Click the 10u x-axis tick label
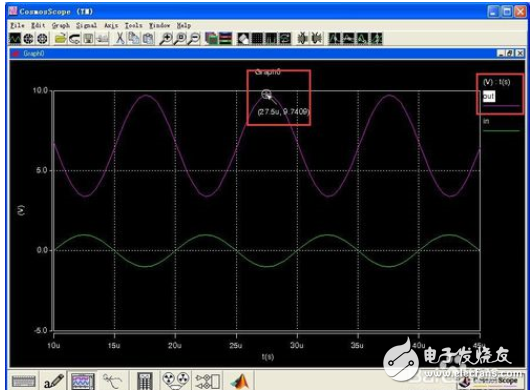Viewport: 531px width, 390px height. click(x=54, y=345)
